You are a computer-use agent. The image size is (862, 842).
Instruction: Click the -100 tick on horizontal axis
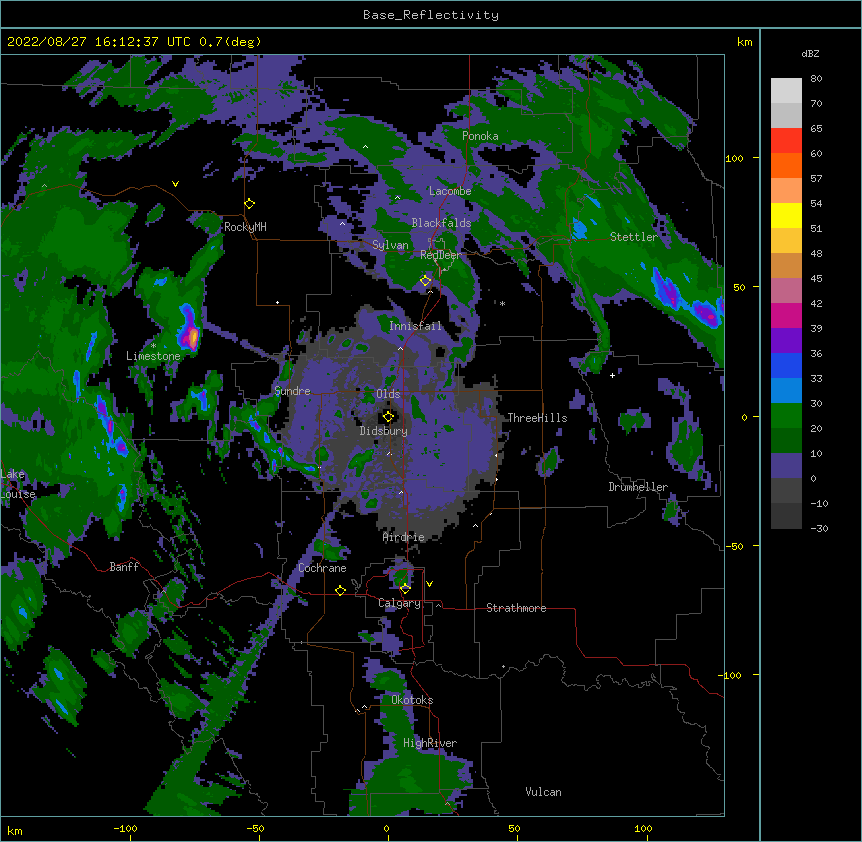coord(126,828)
